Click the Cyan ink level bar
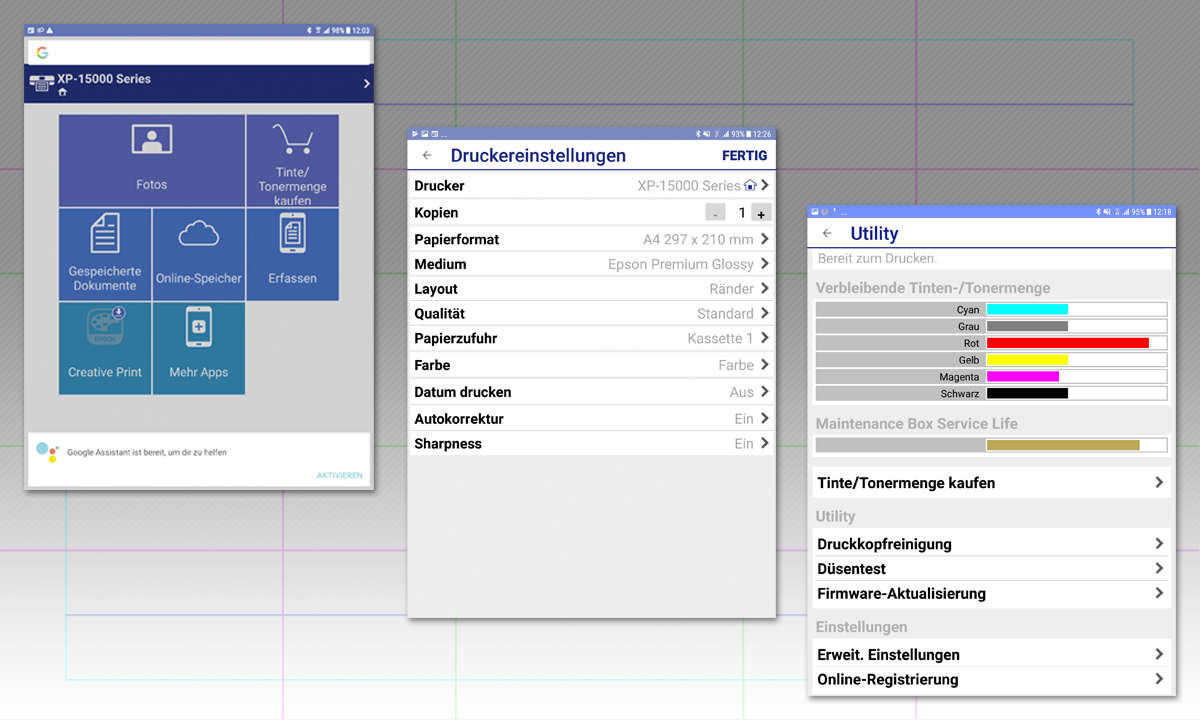Screen dimensions: 1200x720 (x=1077, y=310)
